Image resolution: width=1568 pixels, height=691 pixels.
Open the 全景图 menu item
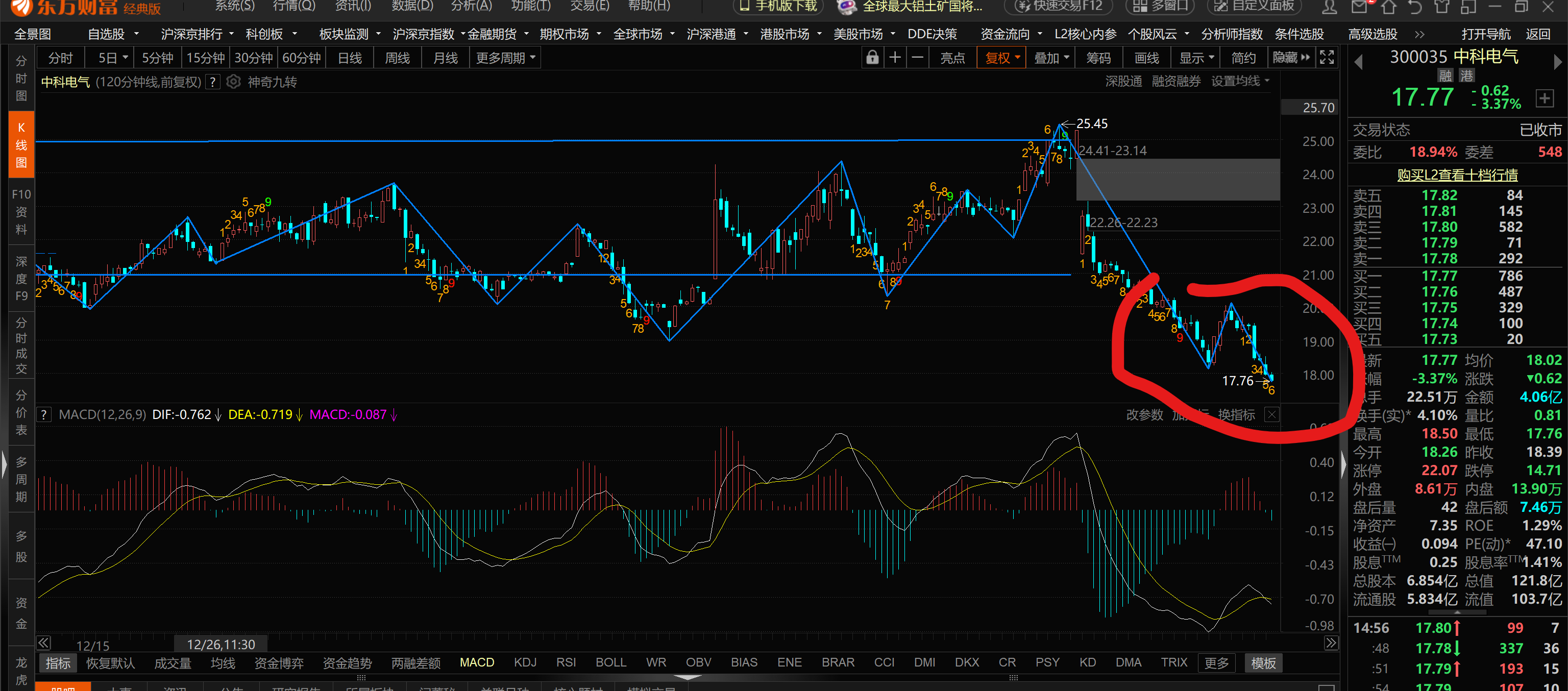click(32, 34)
